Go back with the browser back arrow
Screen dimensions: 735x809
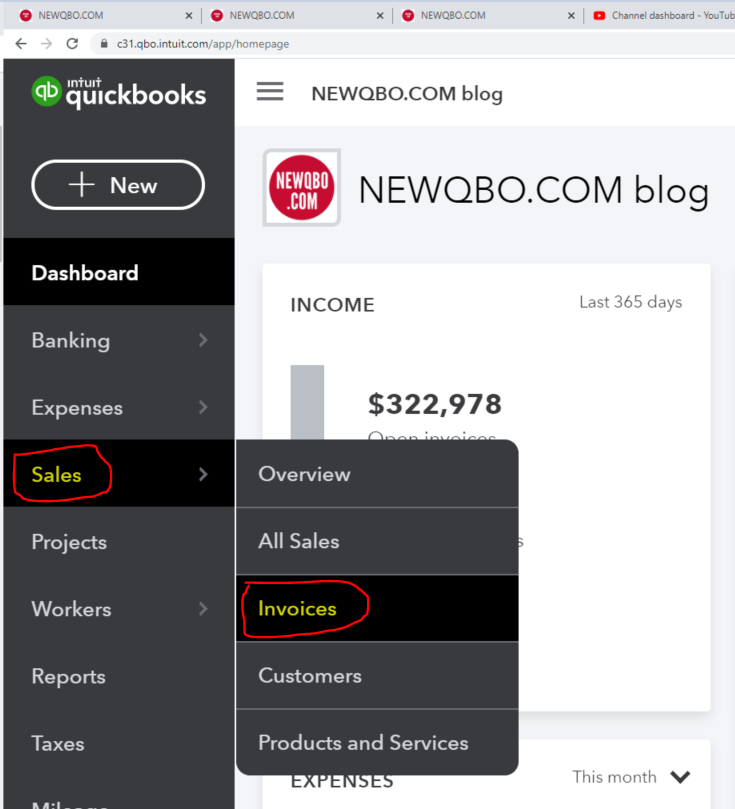(21, 44)
